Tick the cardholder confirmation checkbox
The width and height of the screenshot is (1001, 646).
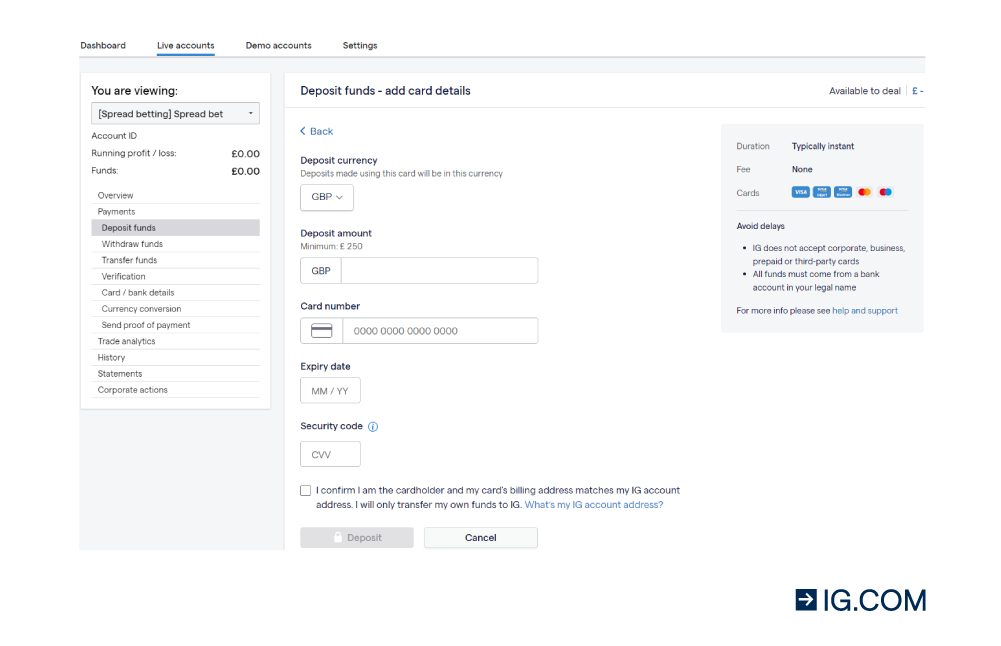coord(306,491)
